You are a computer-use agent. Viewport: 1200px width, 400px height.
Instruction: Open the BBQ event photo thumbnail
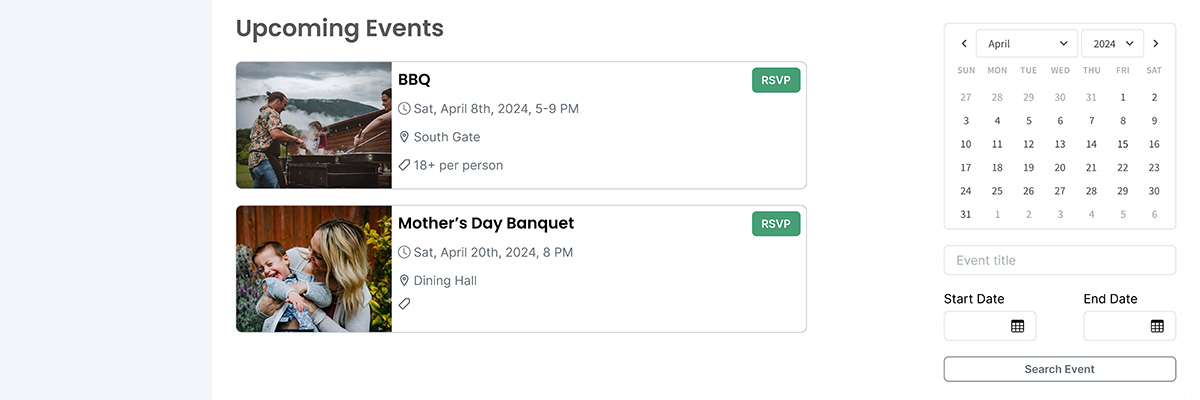pyautogui.click(x=314, y=125)
